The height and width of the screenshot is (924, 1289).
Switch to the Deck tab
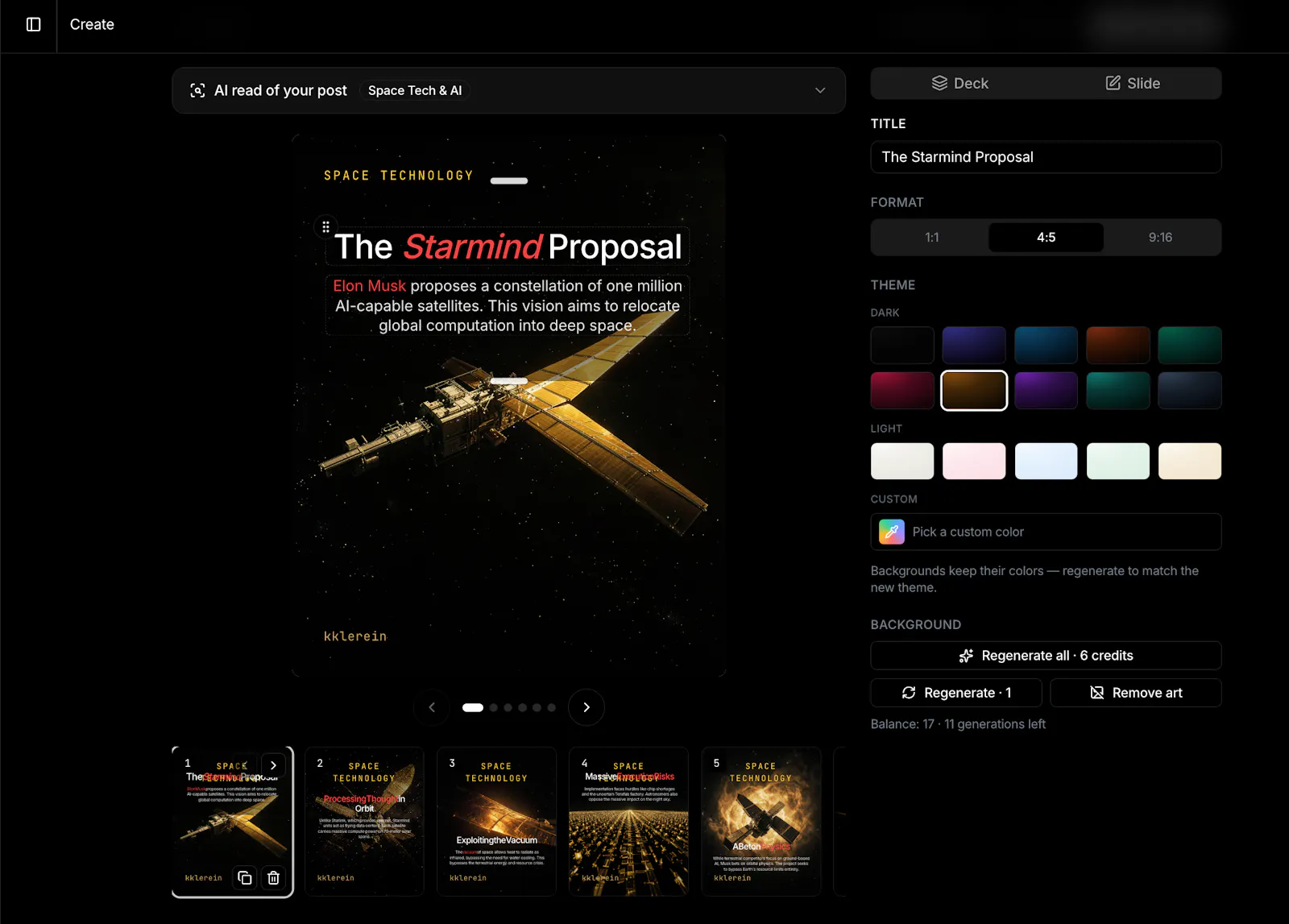[959, 83]
